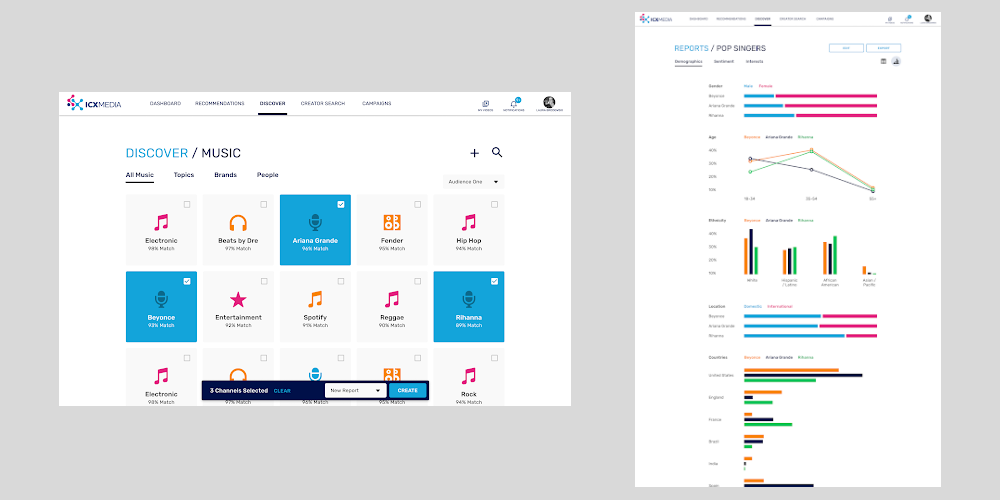Image resolution: width=1000 pixels, height=500 pixels.
Task: Check the Rock card checkbox
Action: coord(494,358)
